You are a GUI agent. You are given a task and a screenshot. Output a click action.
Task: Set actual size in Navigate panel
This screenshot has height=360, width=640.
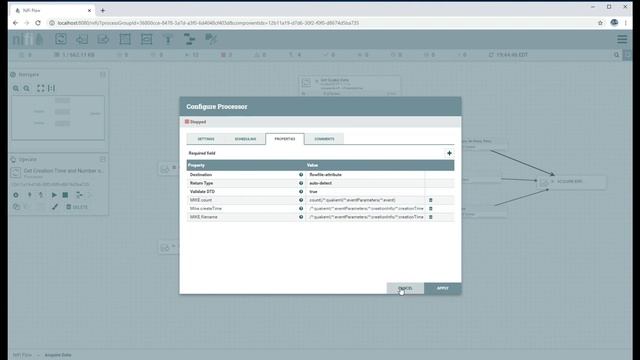(51, 88)
